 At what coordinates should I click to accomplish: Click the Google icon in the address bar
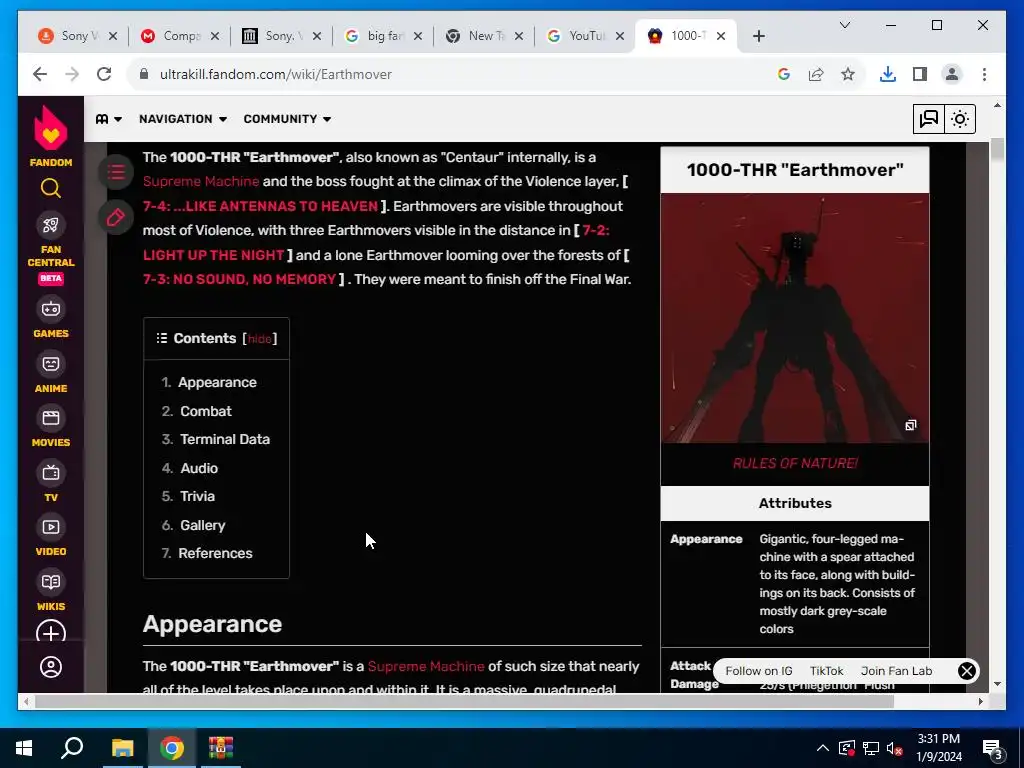[784, 74]
